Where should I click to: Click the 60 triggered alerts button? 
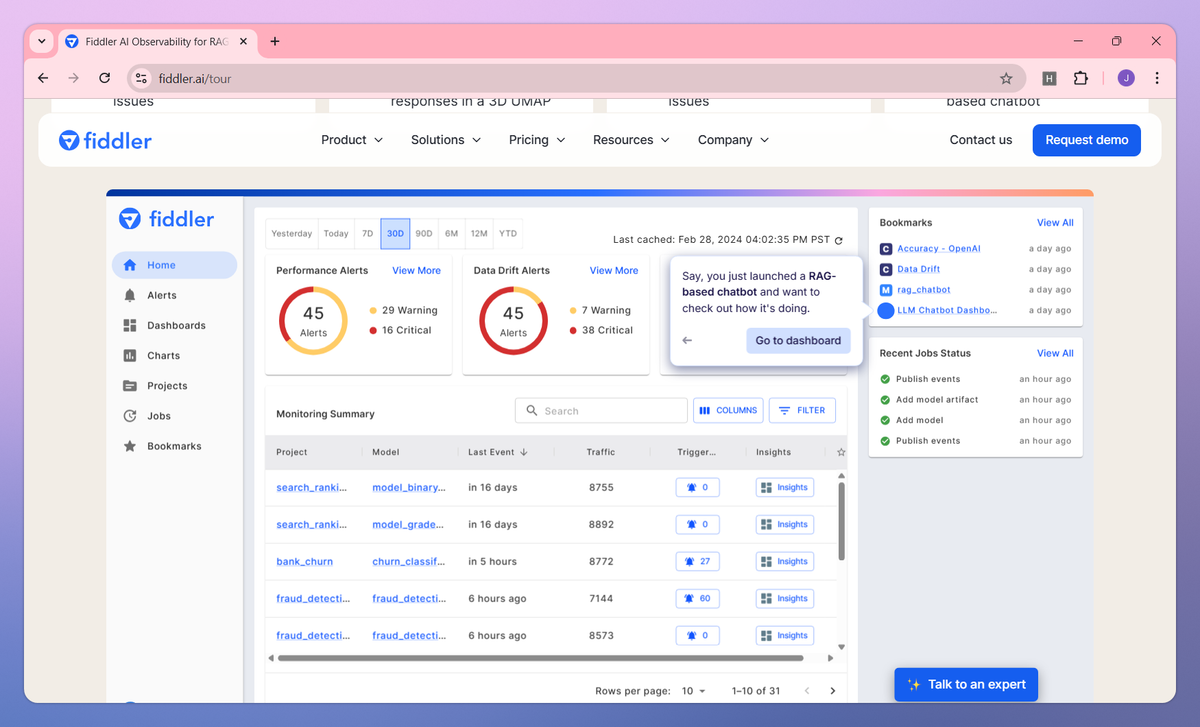(x=698, y=598)
